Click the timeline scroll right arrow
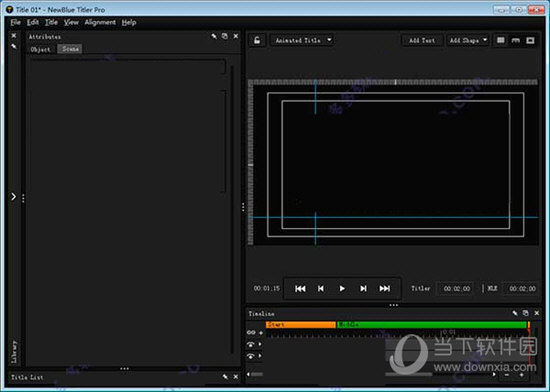The image size is (550, 392). click(494, 374)
